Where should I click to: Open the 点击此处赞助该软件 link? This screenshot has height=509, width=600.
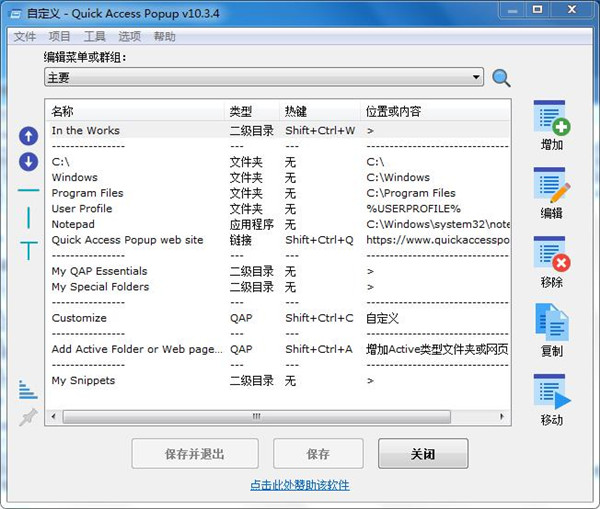pyautogui.click(x=300, y=485)
